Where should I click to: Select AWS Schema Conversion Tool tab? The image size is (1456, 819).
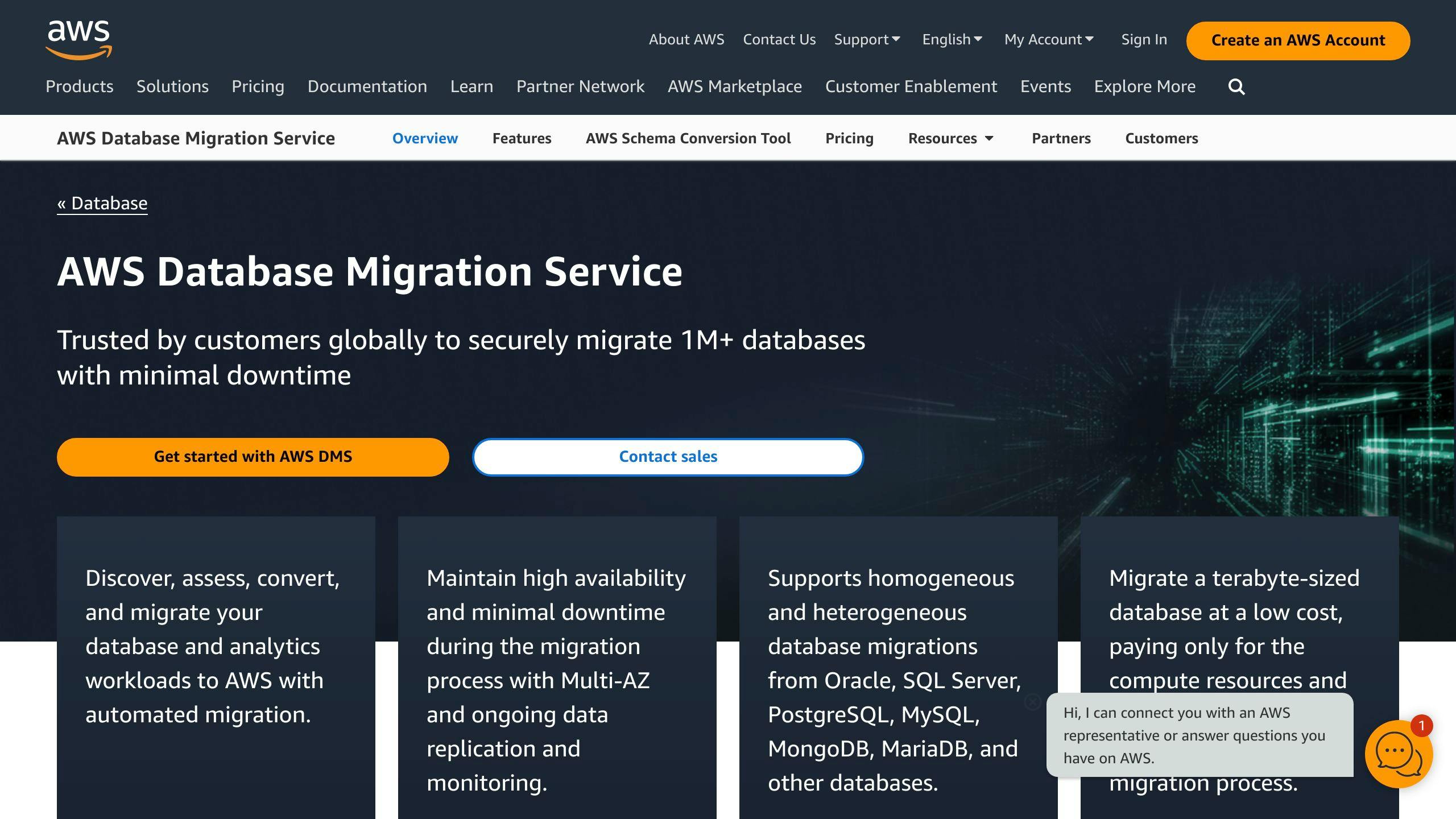[x=688, y=138]
